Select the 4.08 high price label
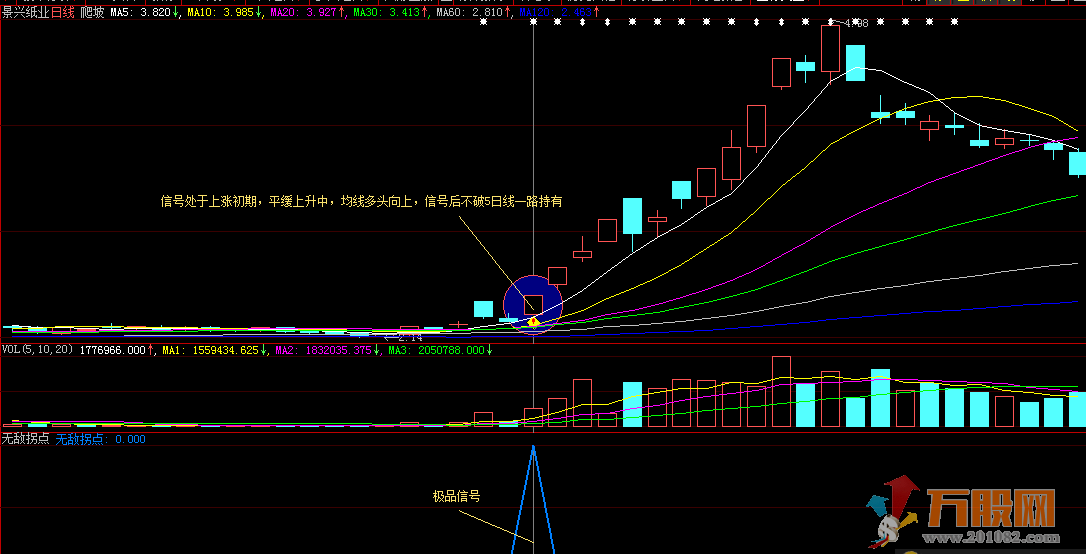This screenshot has height=554, width=1086. click(x=856, y=24)
